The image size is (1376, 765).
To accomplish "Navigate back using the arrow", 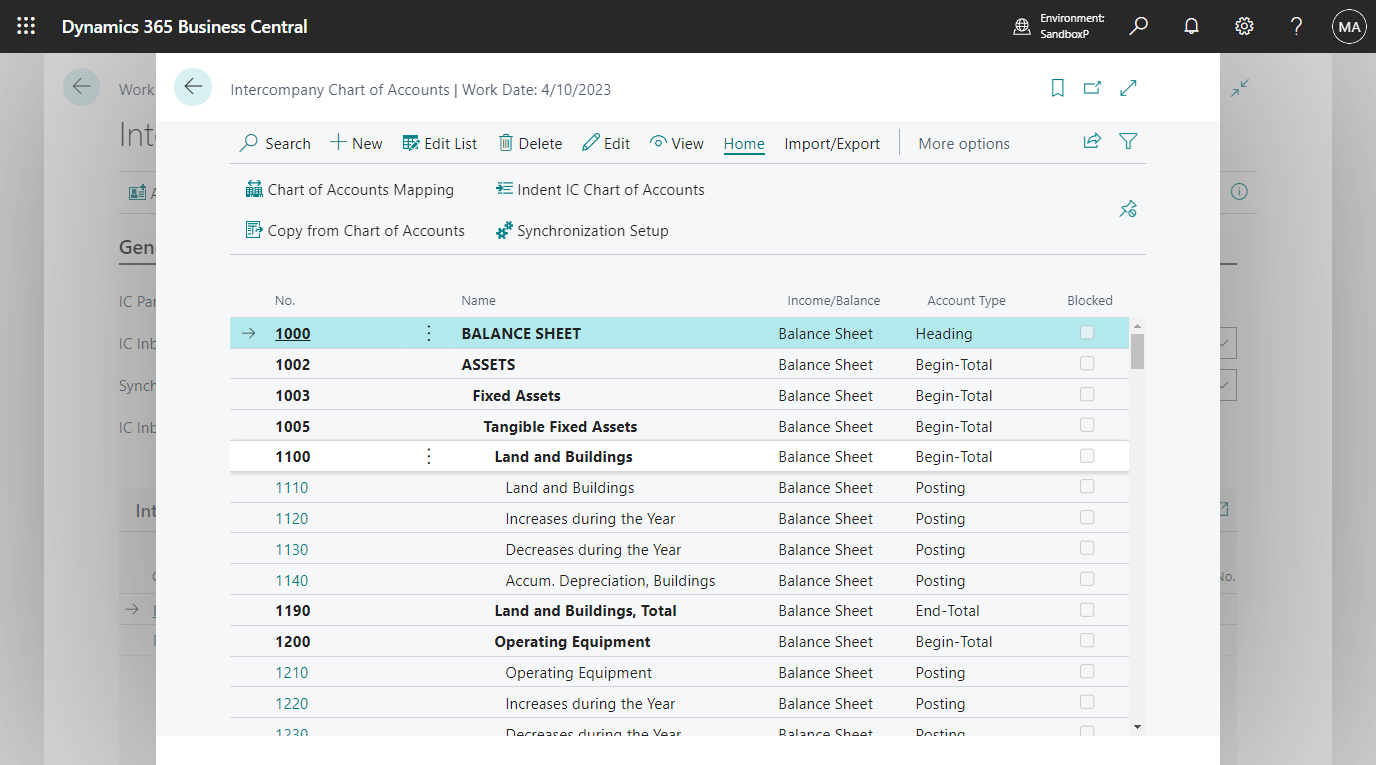I will (192, 87).
